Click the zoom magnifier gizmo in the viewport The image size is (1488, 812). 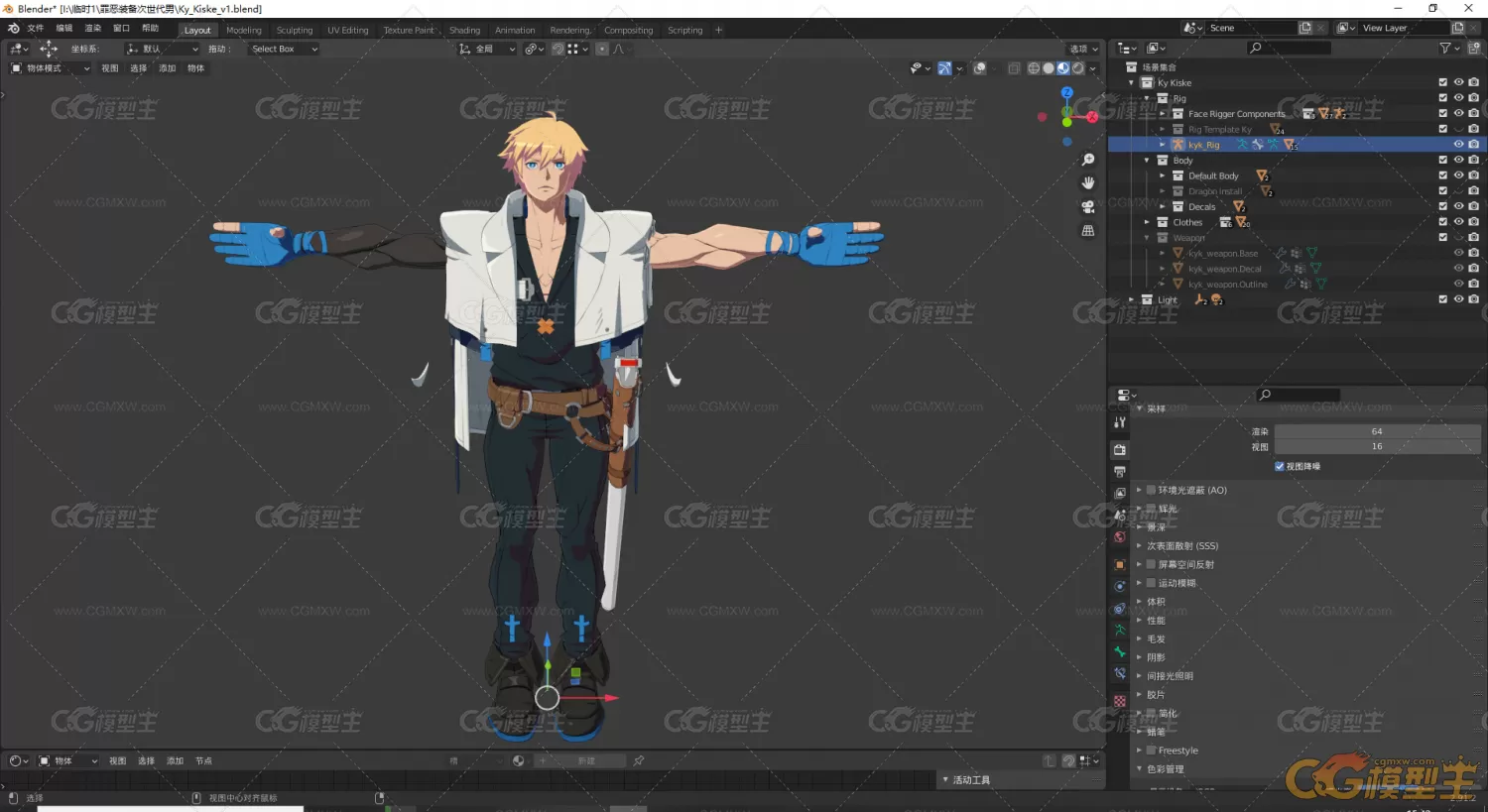coord(1088,160)
